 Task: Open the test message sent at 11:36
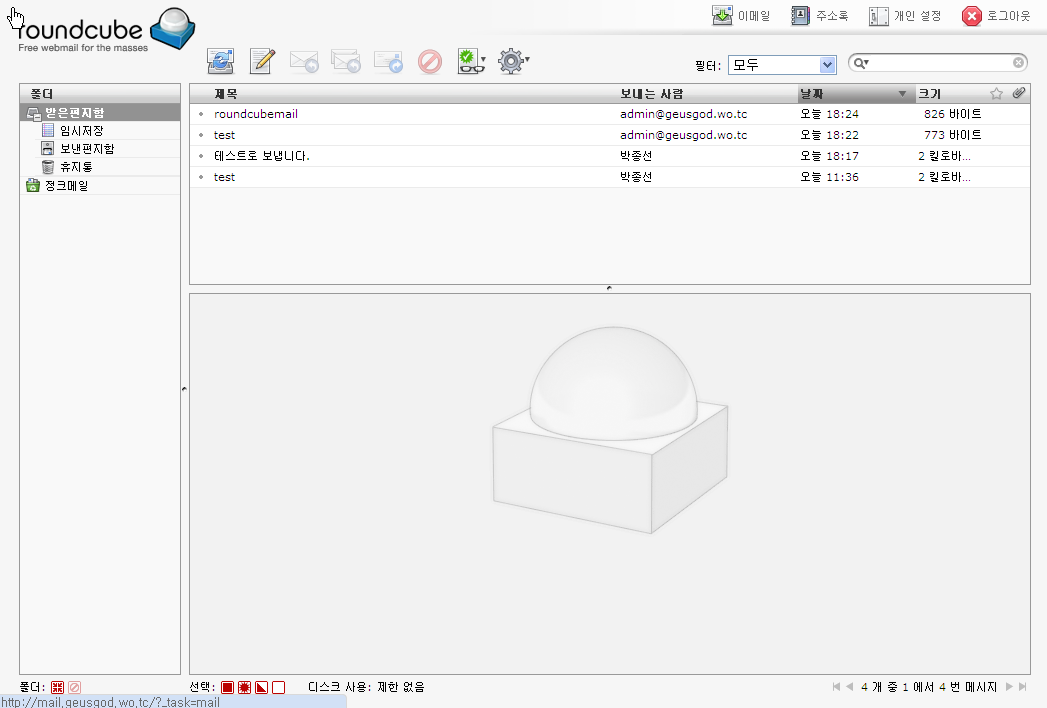click(224, 177)
